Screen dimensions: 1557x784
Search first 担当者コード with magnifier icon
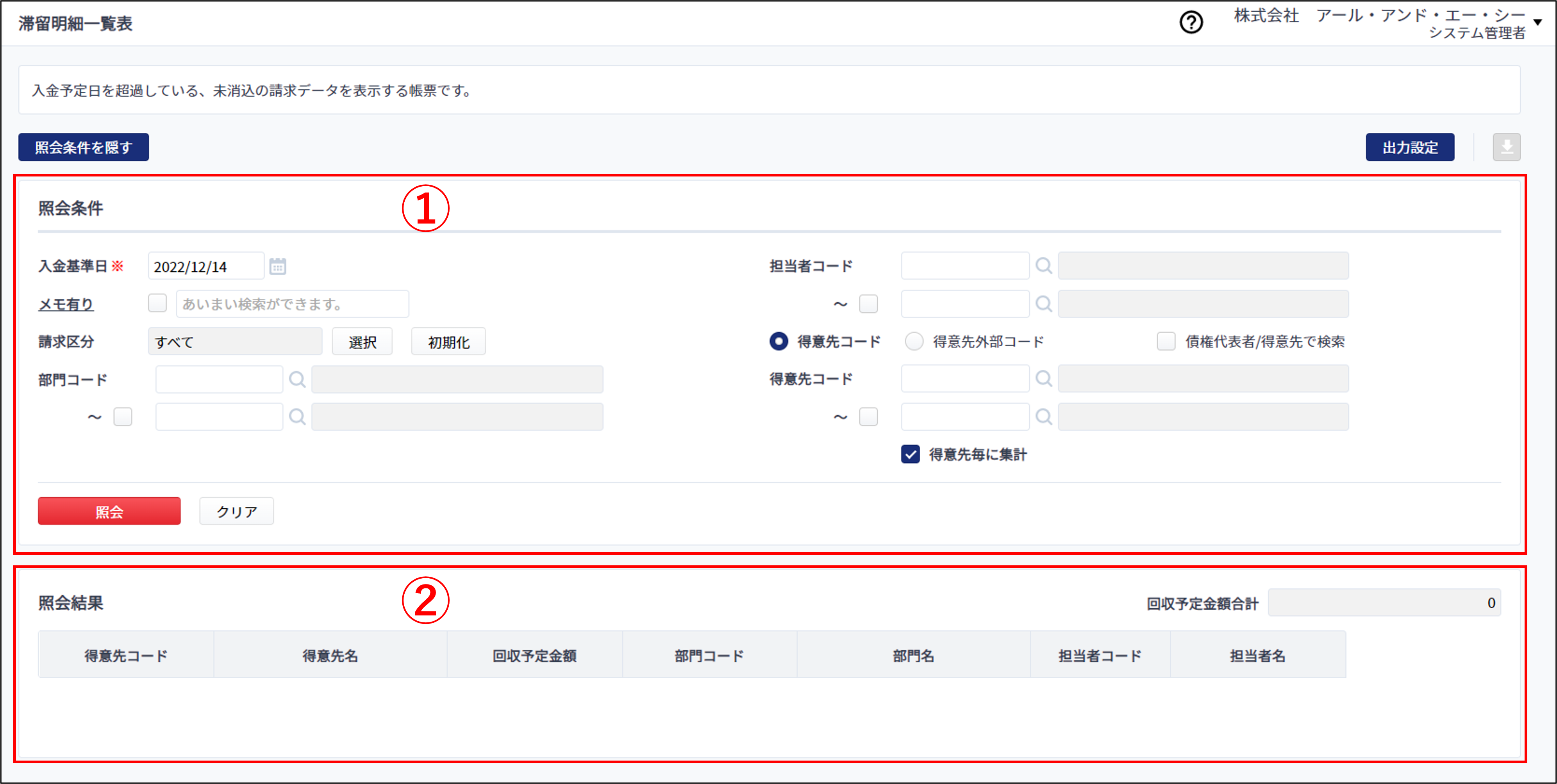tap(1043, 266)
